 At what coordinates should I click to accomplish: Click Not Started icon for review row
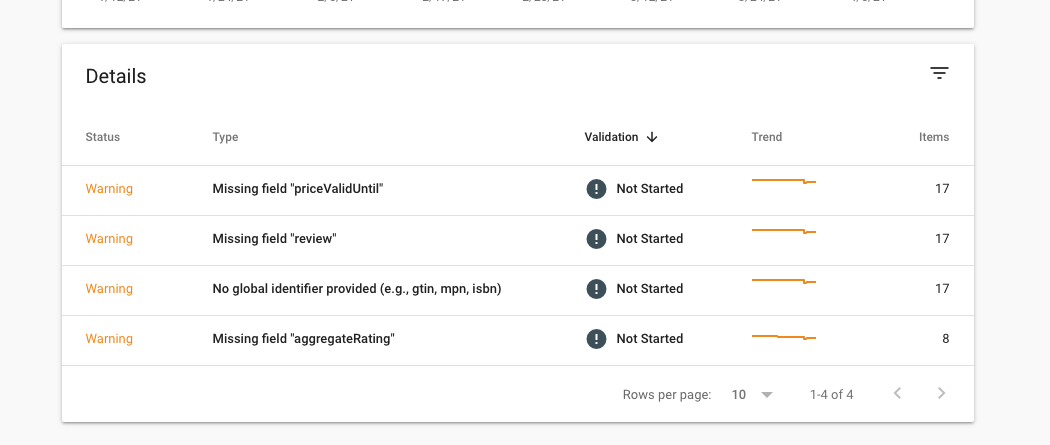596,239
